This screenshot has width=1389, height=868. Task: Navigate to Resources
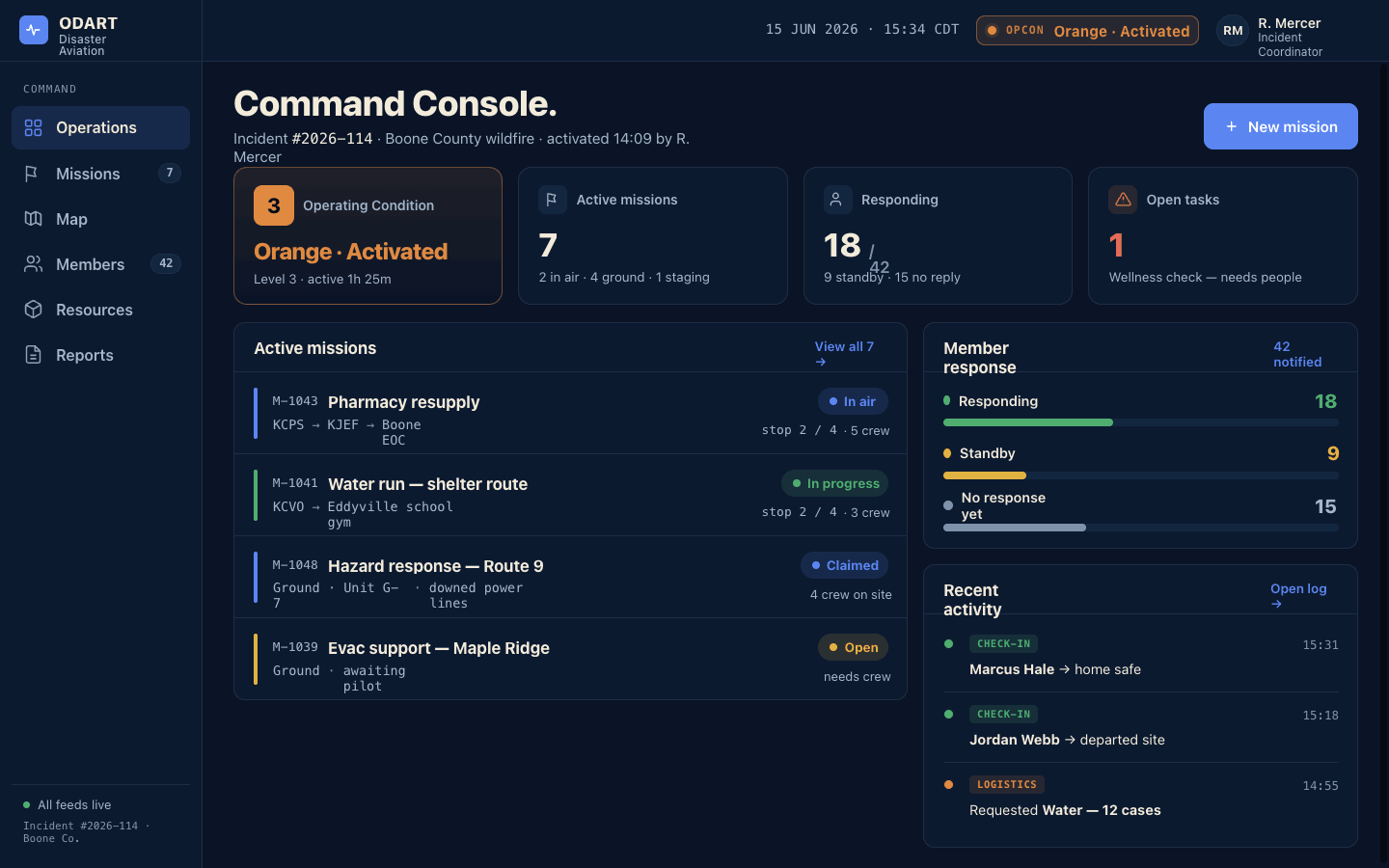point(100,310)
